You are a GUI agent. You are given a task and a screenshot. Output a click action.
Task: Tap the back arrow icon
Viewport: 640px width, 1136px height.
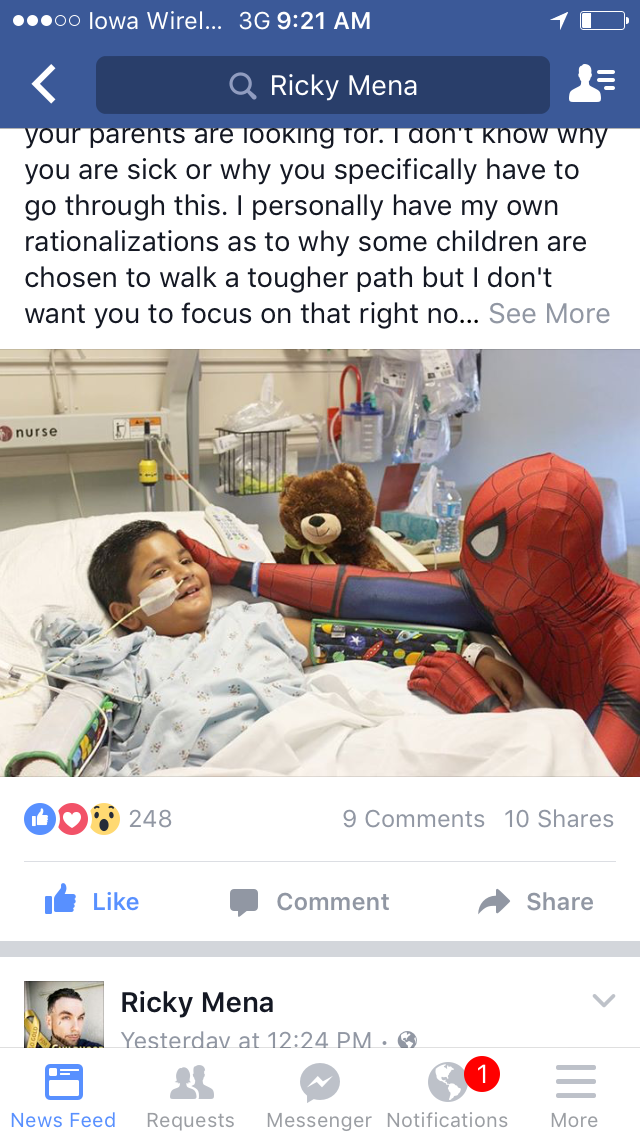43,84
